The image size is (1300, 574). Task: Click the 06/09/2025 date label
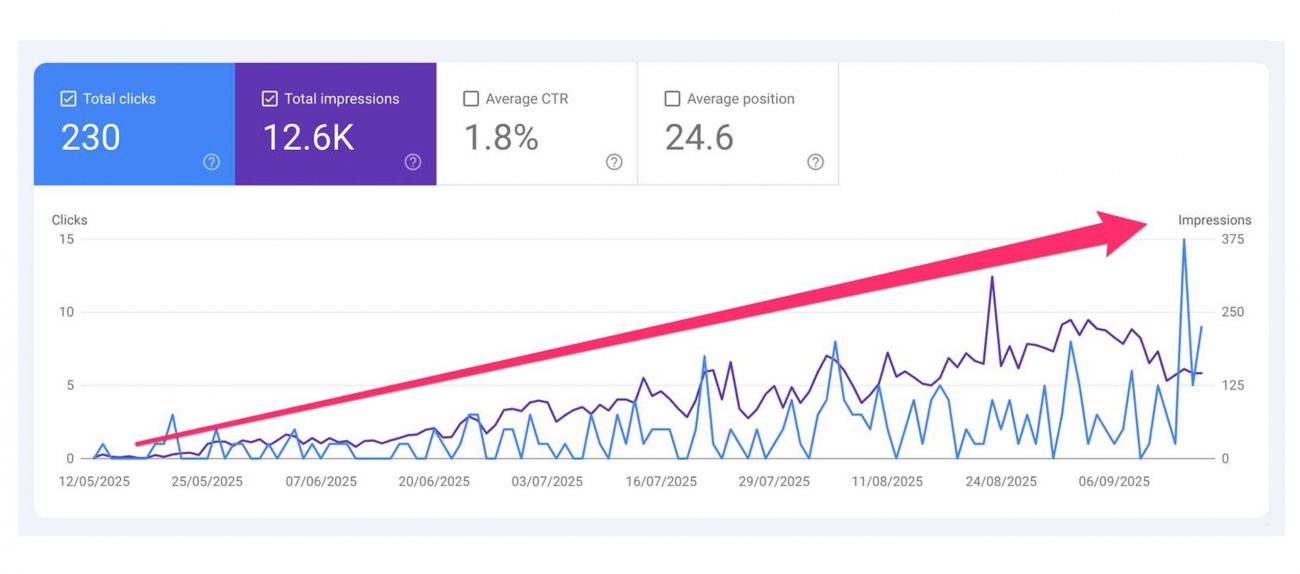pyautogui.click(x=1113, y=481)
